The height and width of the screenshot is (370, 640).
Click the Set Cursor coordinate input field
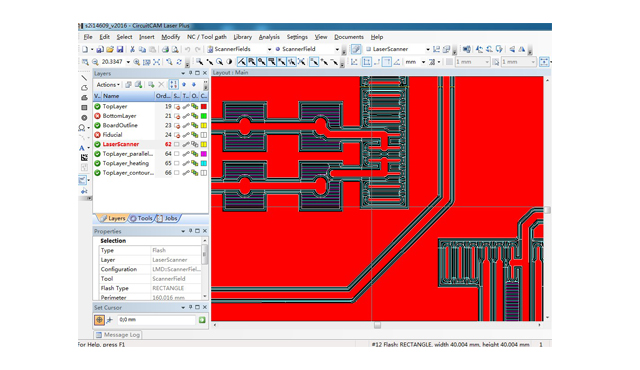coord(156,320)
